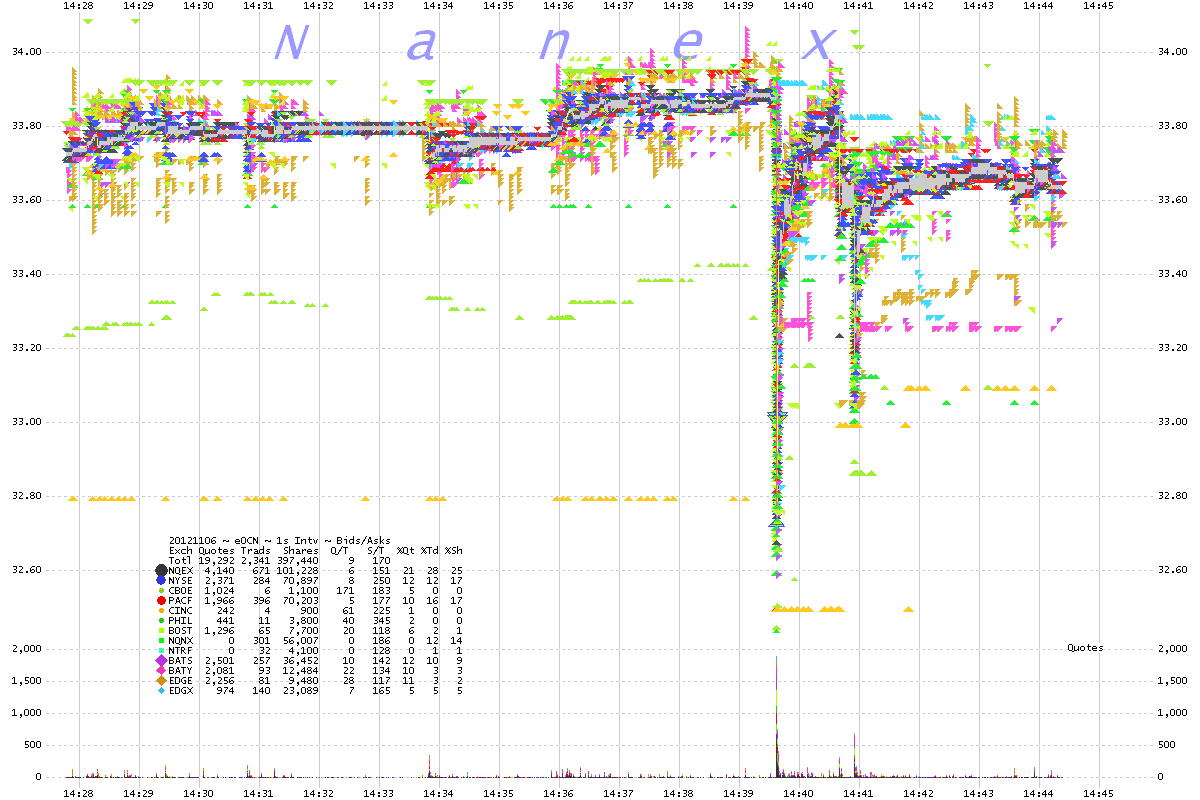Click NQEX shares value '101,228'
This screenshot has width=1200, height=800.
[x=298, y=570]
